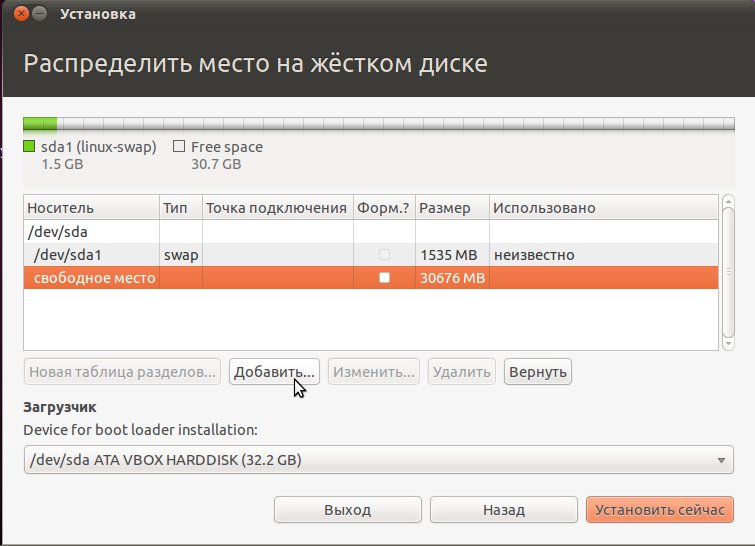755x546 pixels.
Task: Click the Изменить... button
Action: point(374,372)
